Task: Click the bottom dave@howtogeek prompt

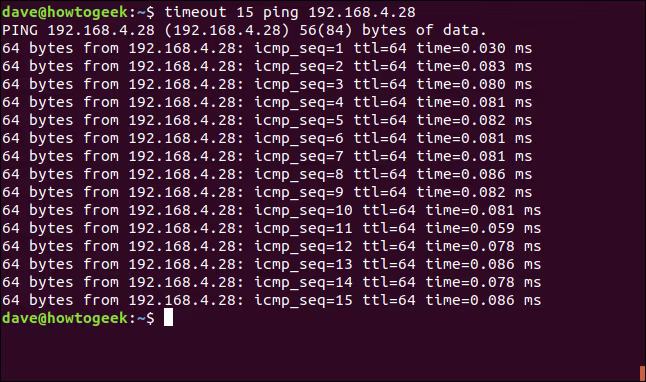Action: 78,318
